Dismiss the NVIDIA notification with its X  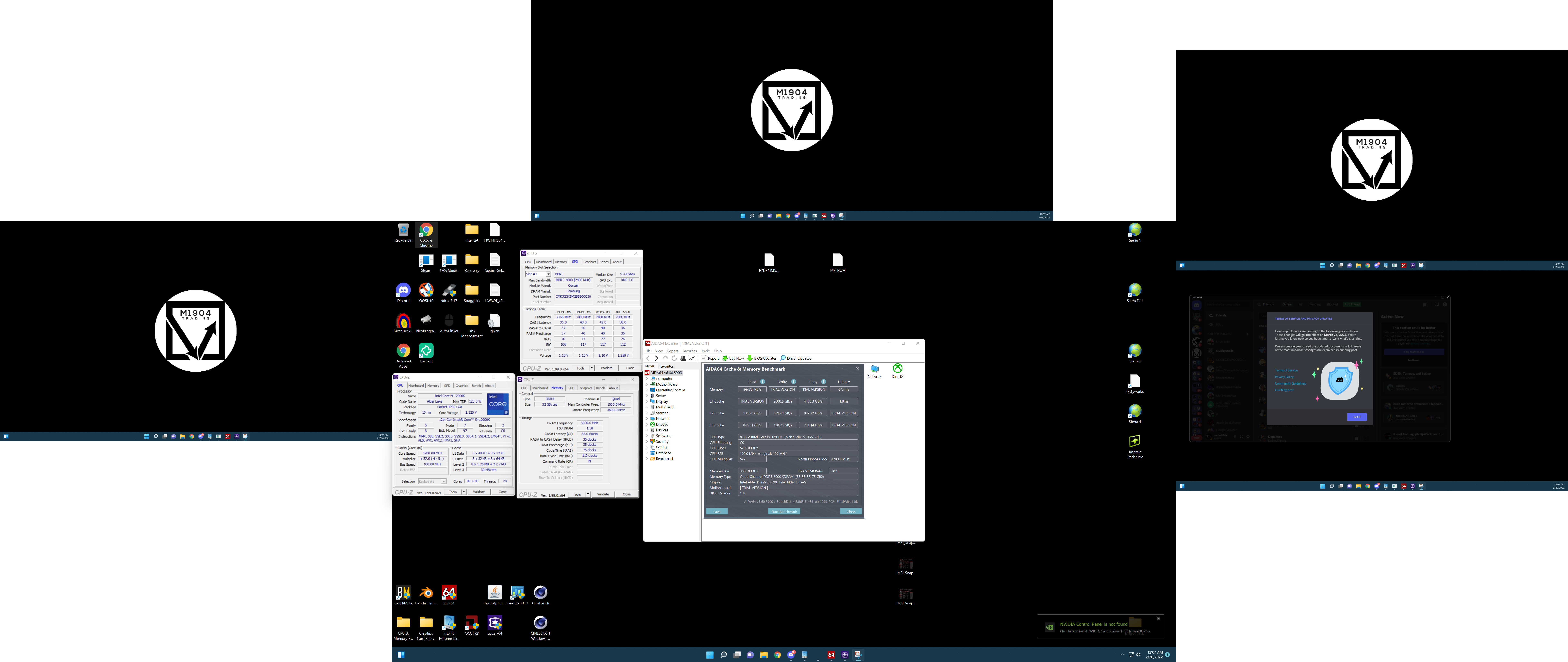point(1158,619)
